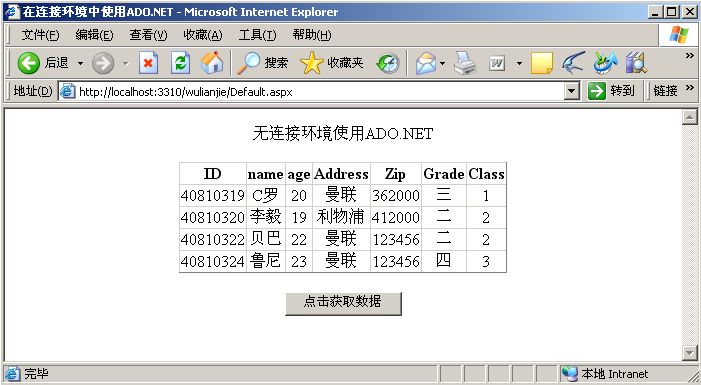
Task: Click the zip cell 362000
Action: click(x=396, y=195)
